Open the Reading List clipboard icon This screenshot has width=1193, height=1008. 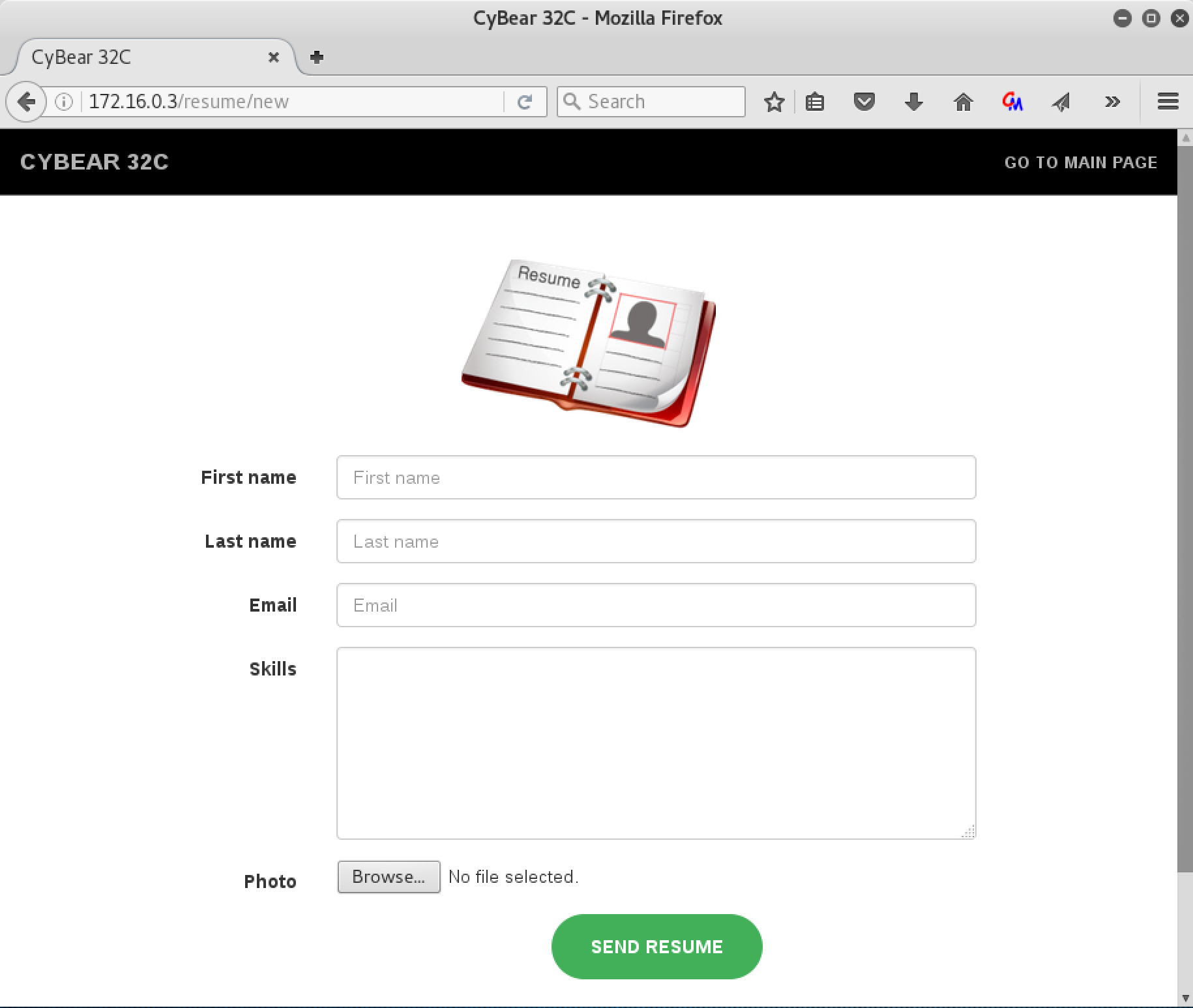pos(815,102)
